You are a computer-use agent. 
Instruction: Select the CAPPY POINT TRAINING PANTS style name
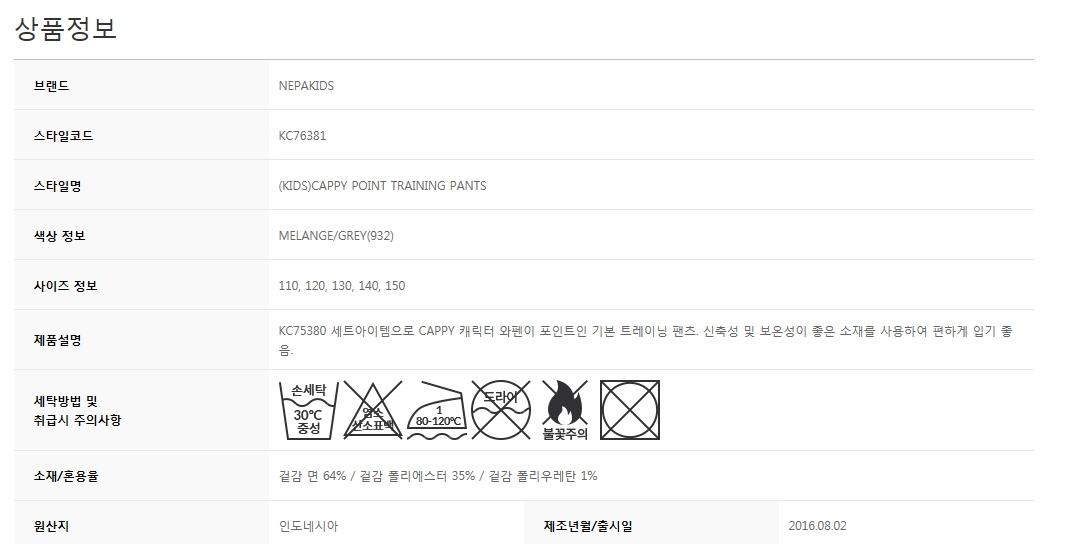click(382, 186)
